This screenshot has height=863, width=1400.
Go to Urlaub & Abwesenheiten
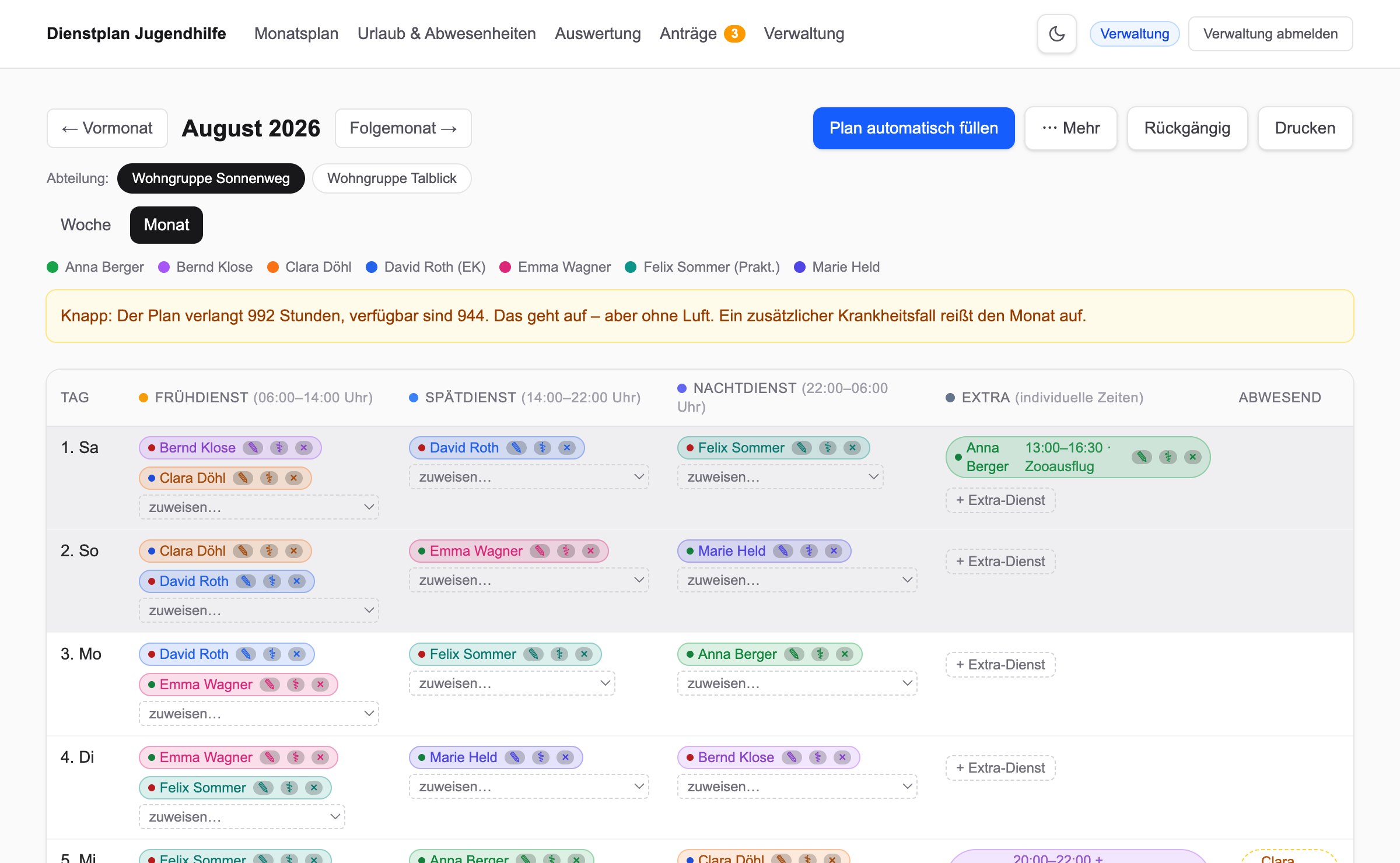tap(447, 34)
